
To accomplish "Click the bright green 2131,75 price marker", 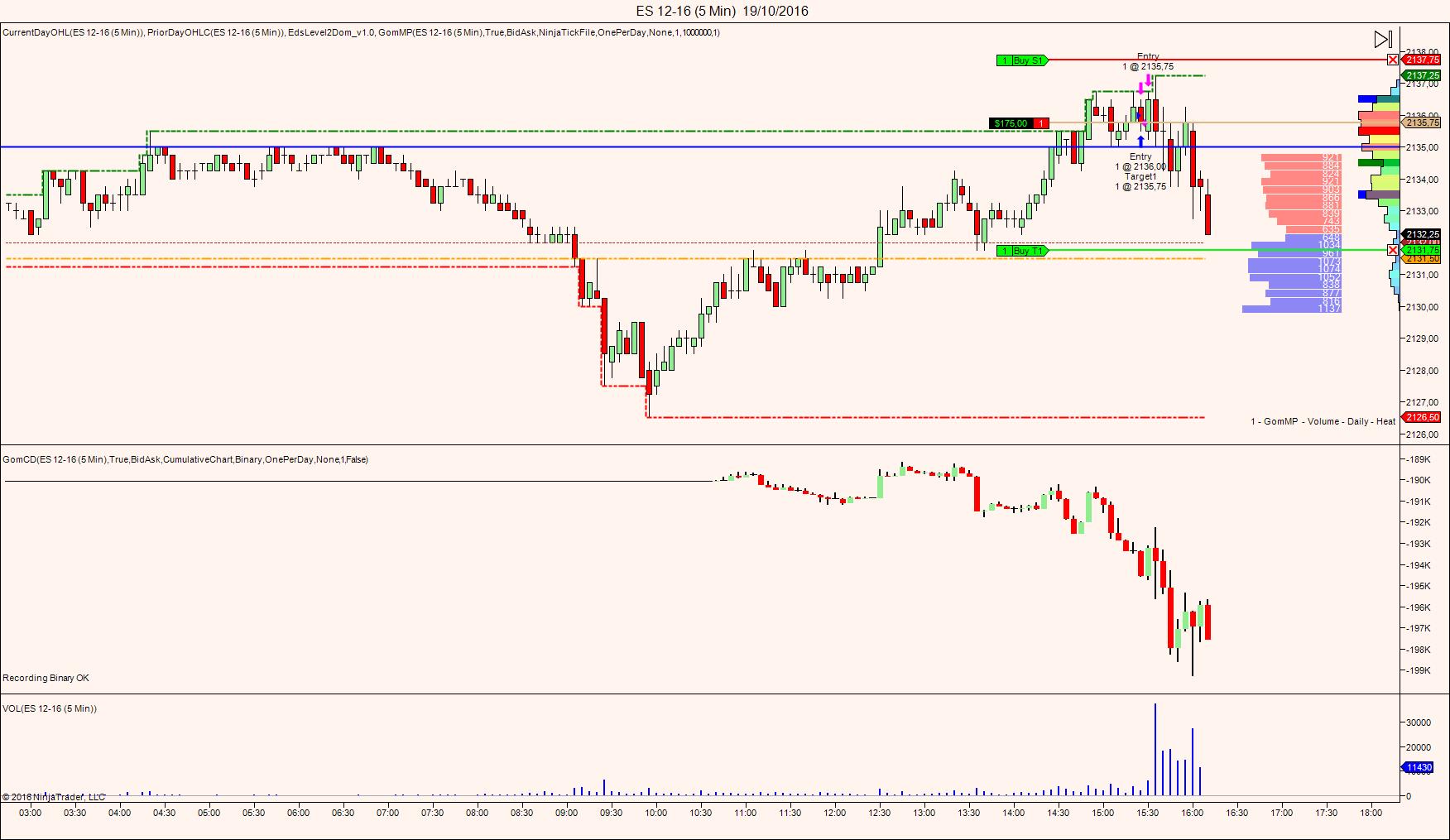I will (1423, 250).
